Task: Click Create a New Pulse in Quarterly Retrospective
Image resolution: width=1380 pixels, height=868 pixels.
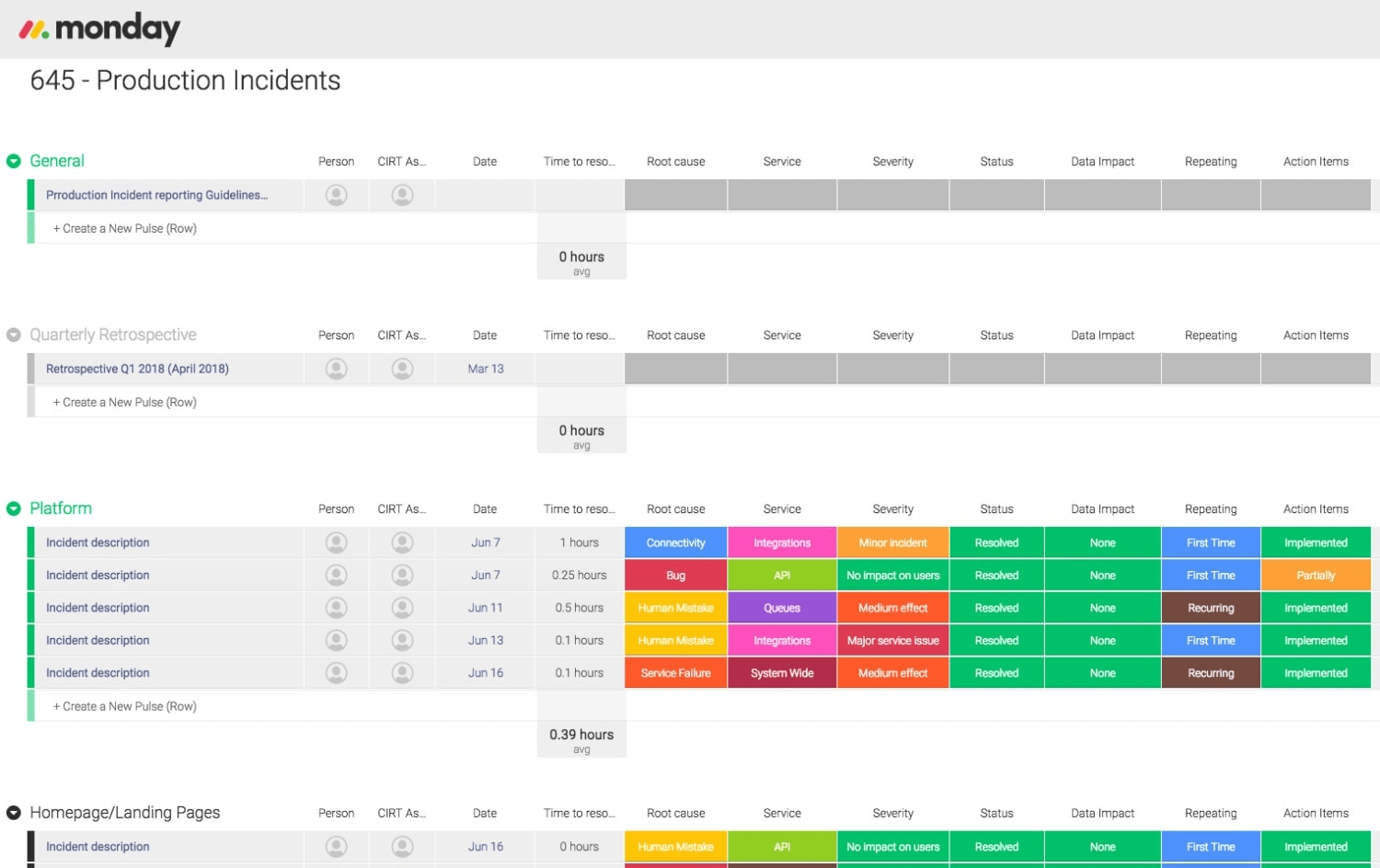Action: (125, 403)
